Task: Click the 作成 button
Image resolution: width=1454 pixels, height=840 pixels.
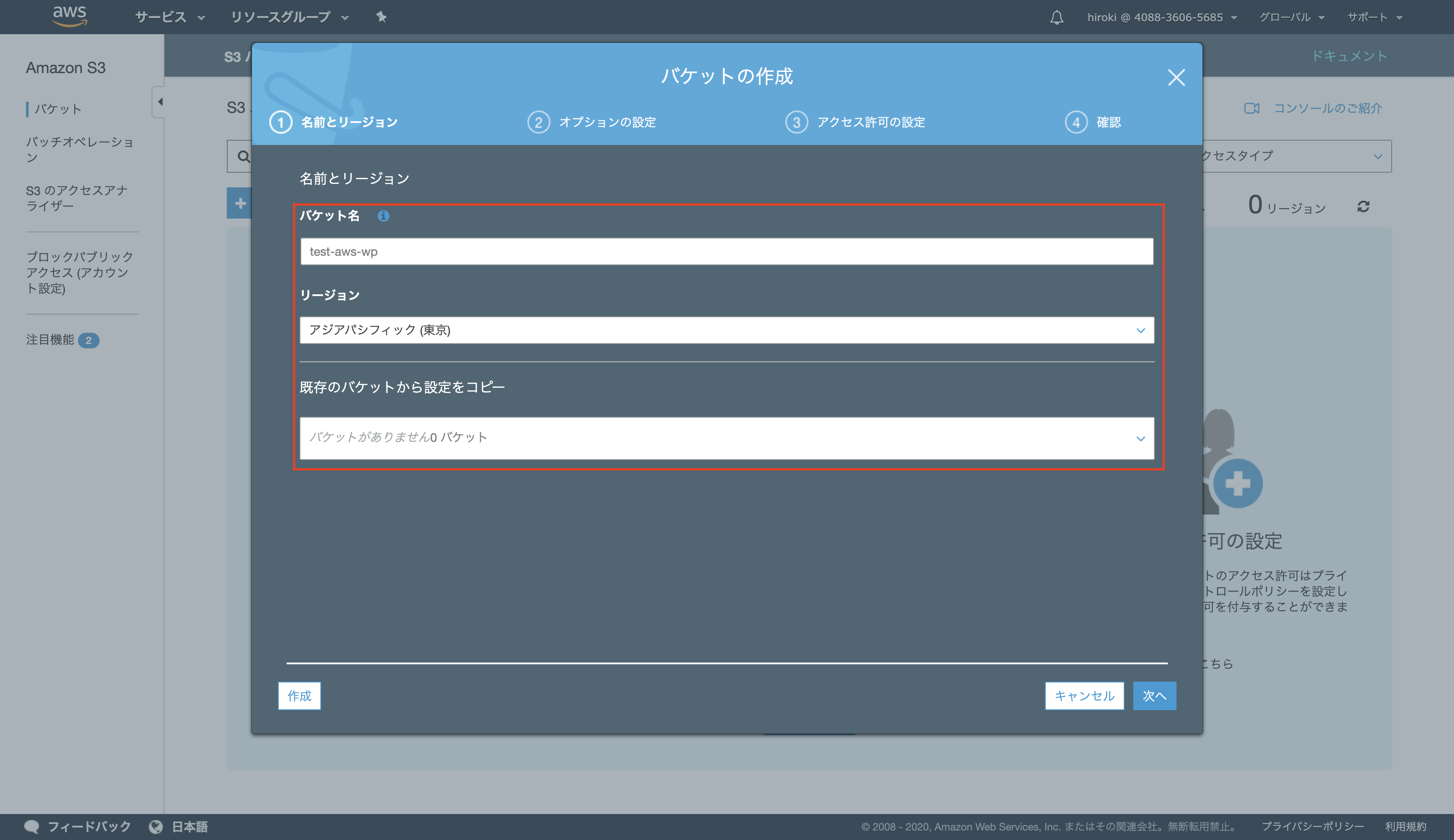Action: 299,696
